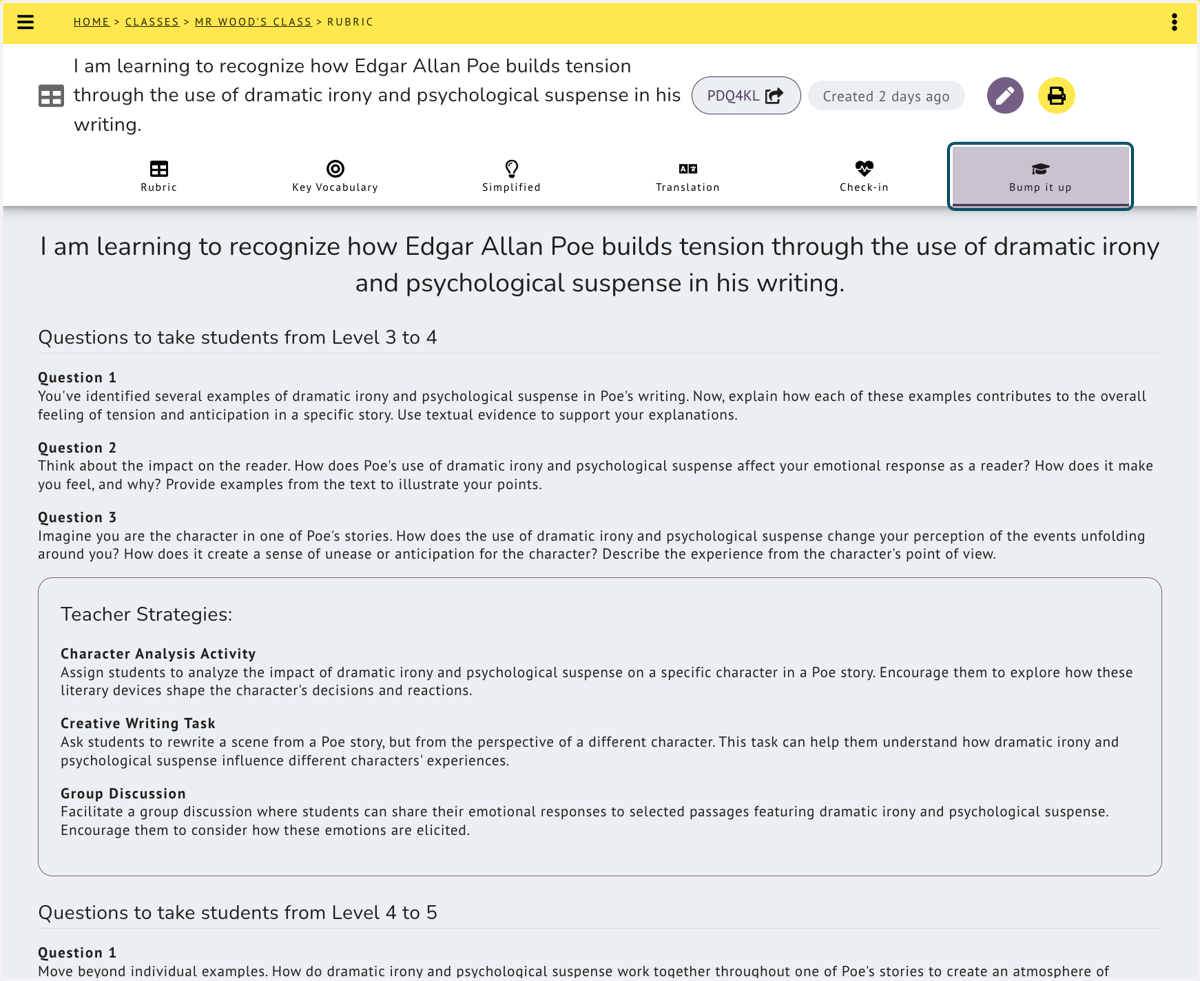Open the hamburger menu
The height and width of the screenshot is (981, 1200).
(x=26, y=22)
